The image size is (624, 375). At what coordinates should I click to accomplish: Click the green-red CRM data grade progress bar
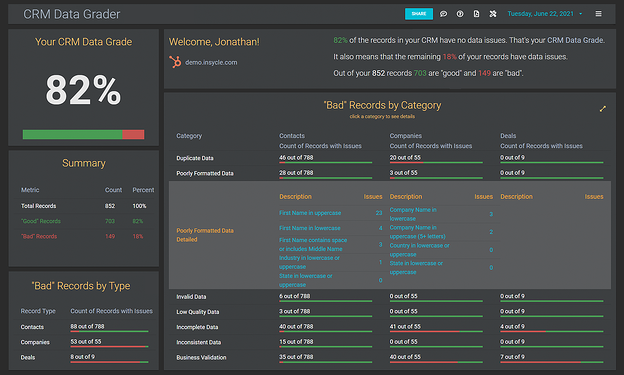coord(83,135)
